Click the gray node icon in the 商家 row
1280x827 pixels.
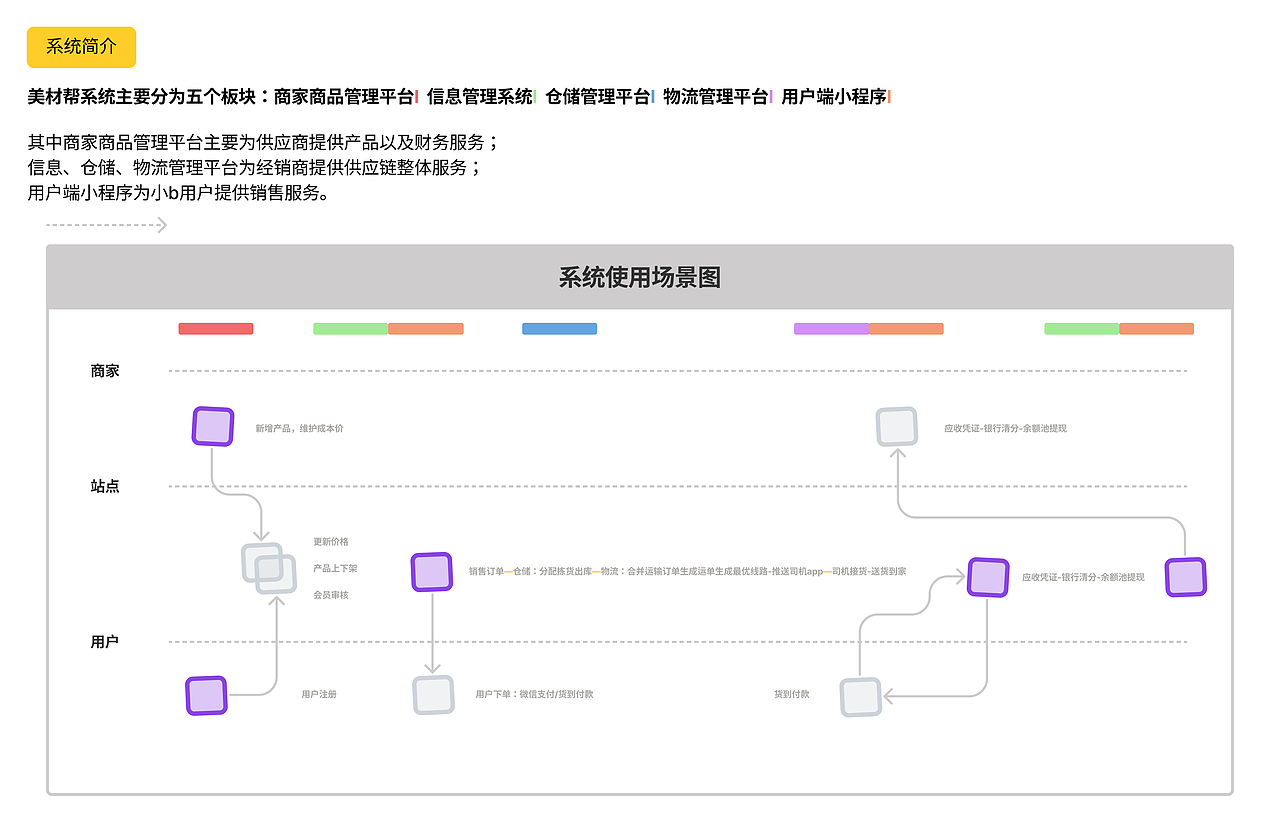[x=897, y=426]
